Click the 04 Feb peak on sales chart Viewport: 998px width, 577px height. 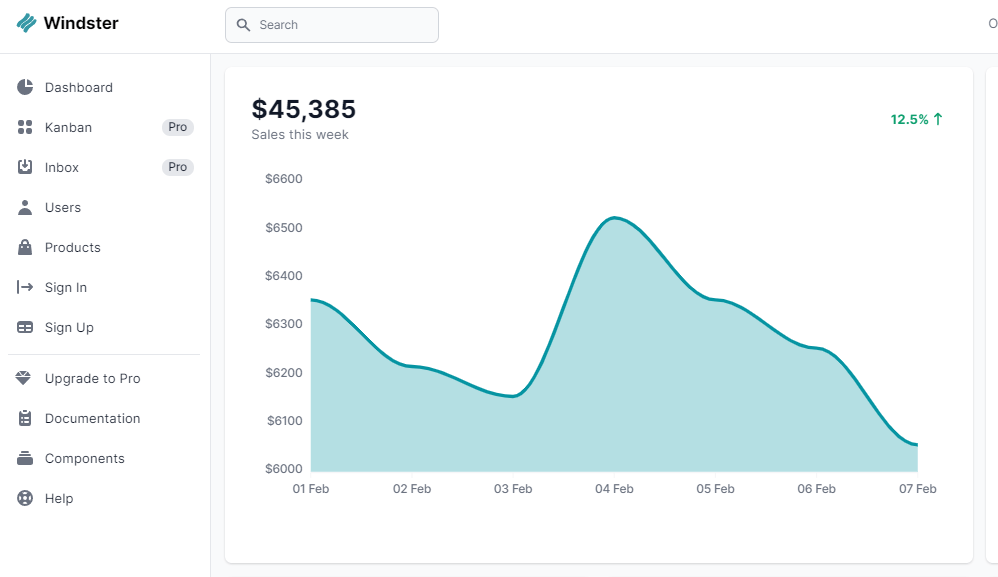point(614,218)
